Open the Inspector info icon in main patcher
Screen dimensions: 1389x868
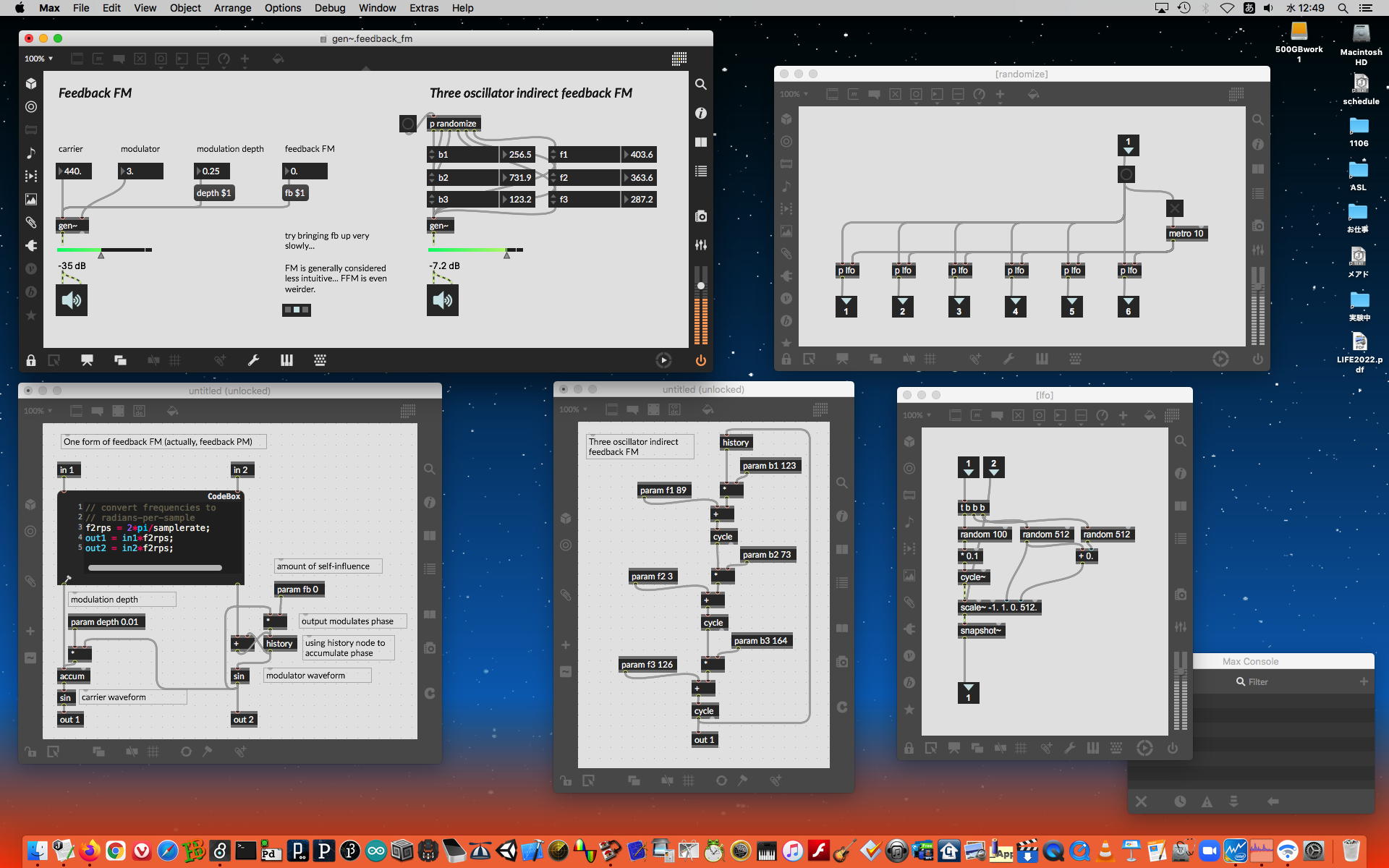pos(700,114)
